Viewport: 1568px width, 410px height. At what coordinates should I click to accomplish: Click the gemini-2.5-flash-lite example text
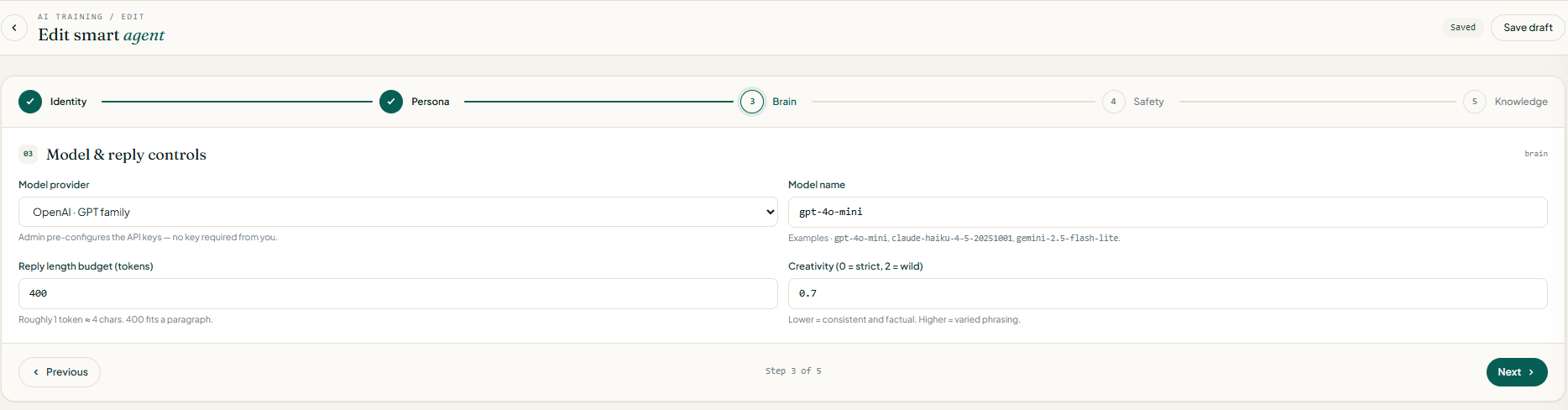tap(1067, 239)
